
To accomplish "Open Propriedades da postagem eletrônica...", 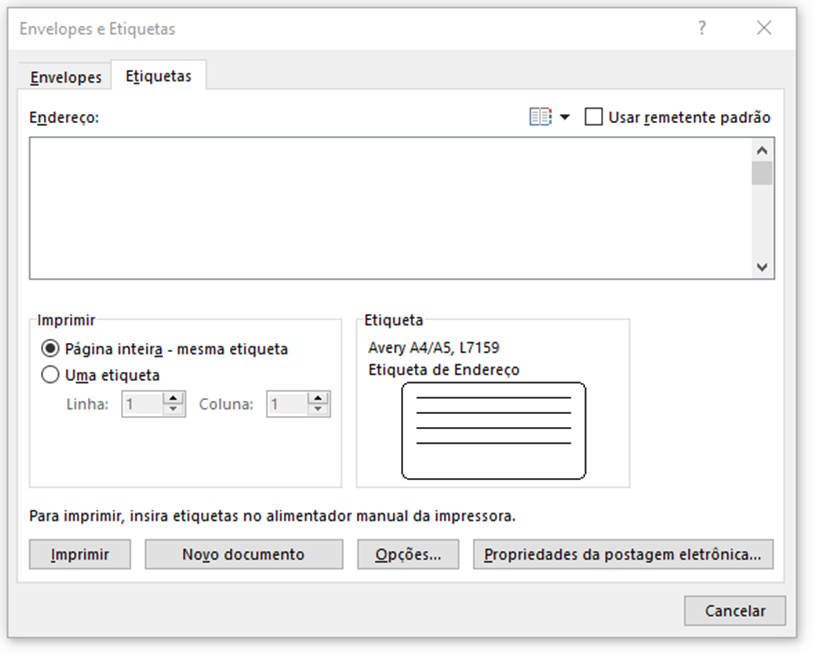I will point(623,554).
